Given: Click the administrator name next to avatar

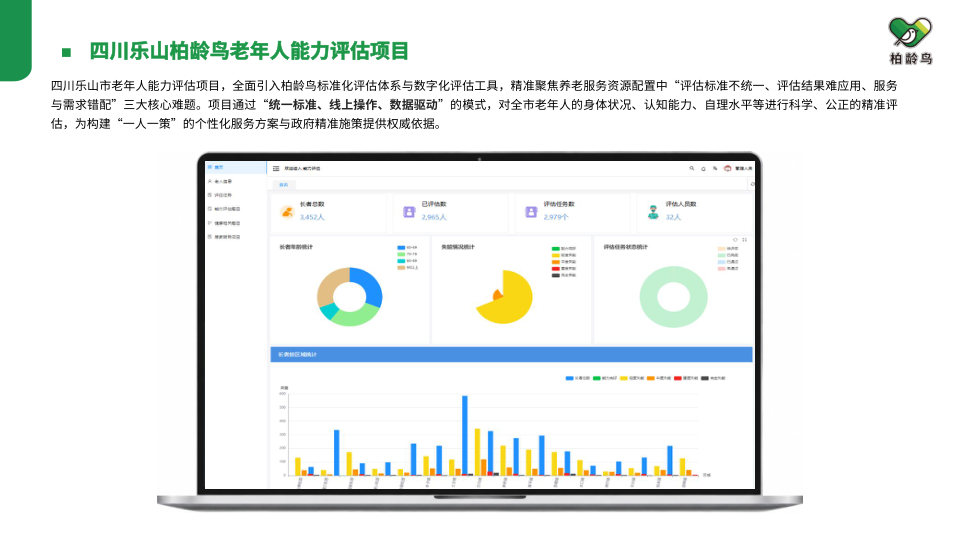Looking at the screenshot, I should click(x=743, y=168).
